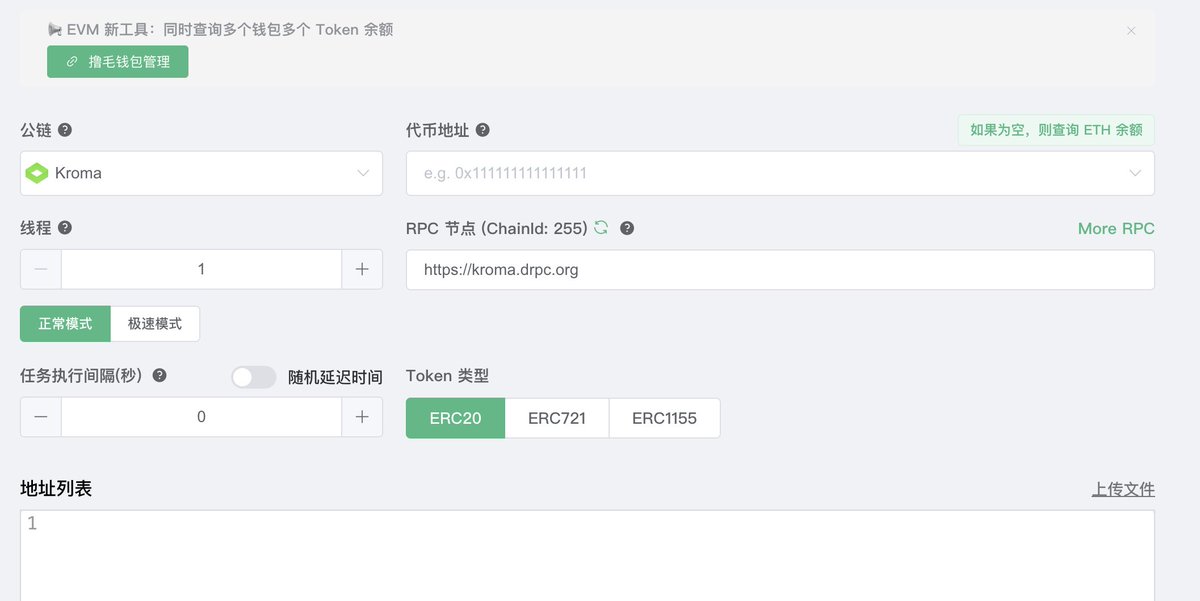The height and width of the screenshot is (601, 1200).
Task: Click the Kroma chain logo icon
Action: point(37,173)
